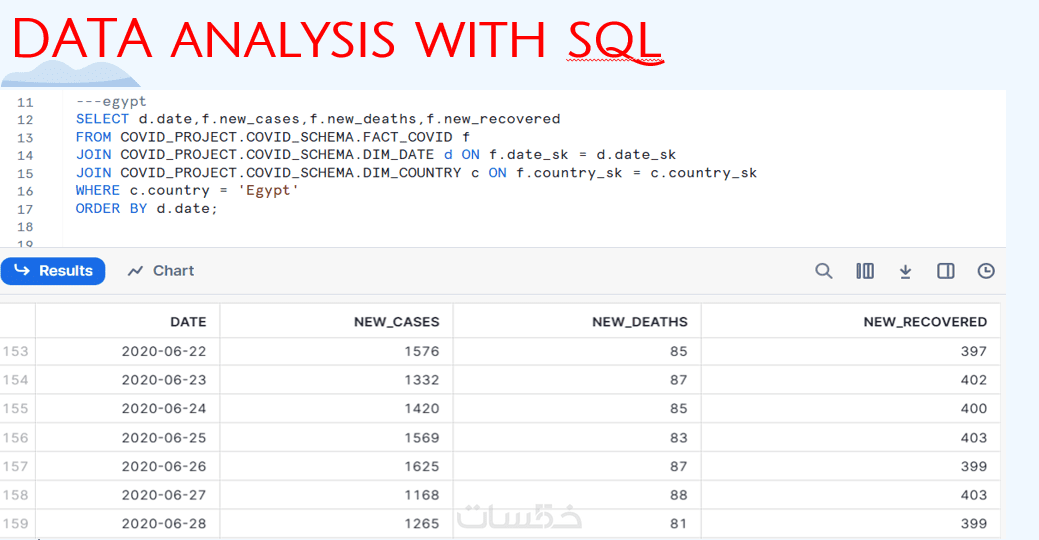Select the new cases value 1576
The height and width of the screenshot is (540, 1039).
pos(422,351)
